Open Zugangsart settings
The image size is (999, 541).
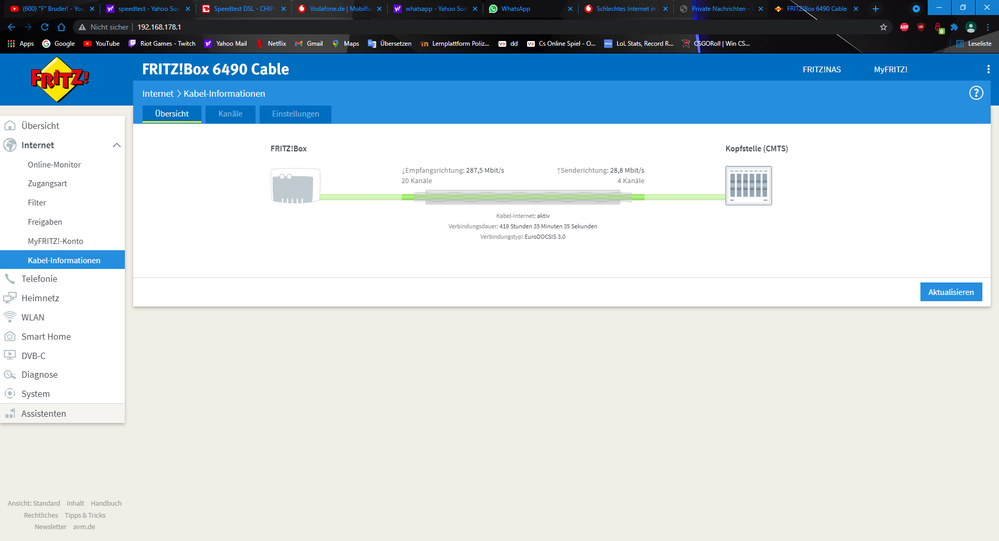pyautogui.click(x=47, y=184)
